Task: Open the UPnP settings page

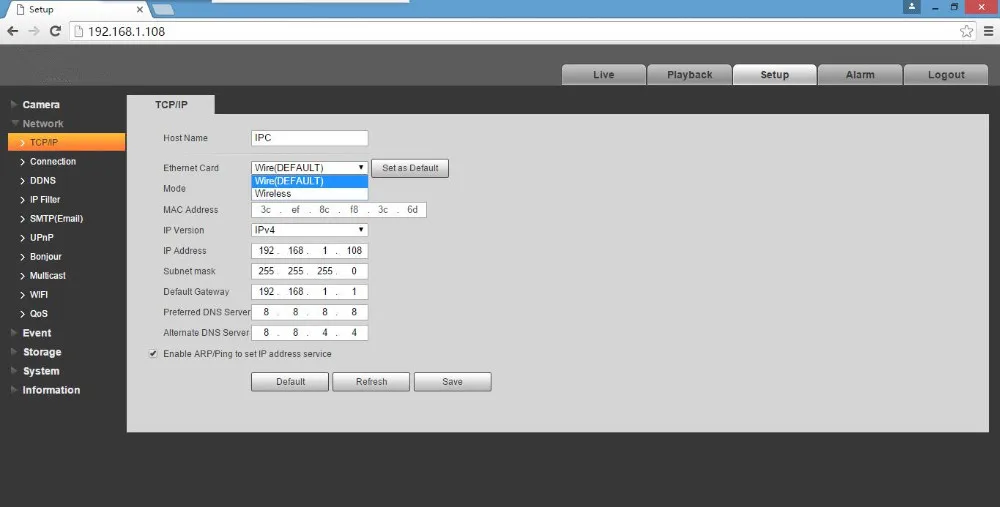Action: coord(41,237)
